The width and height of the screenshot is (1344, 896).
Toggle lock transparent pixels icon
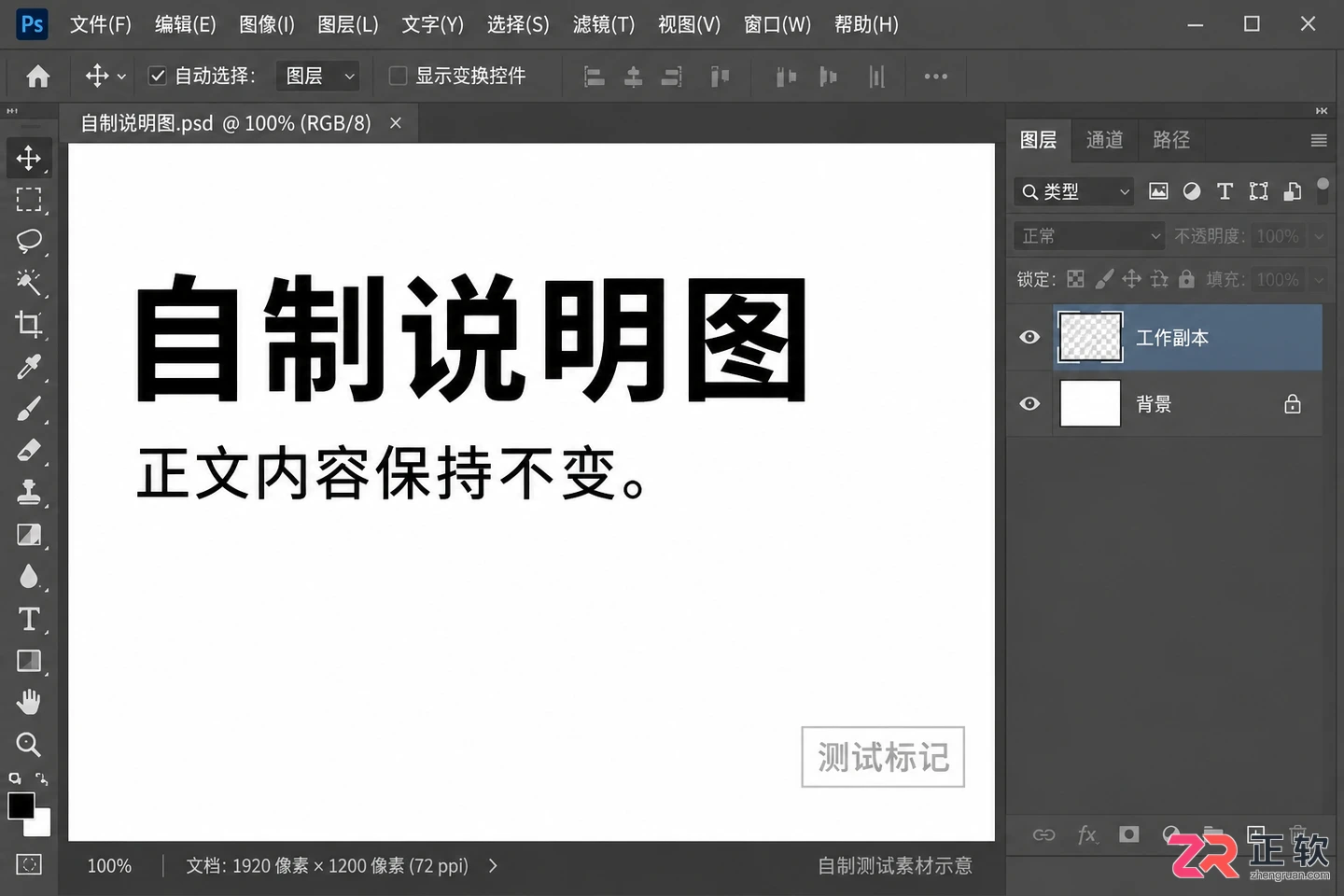click(1075, 279)
